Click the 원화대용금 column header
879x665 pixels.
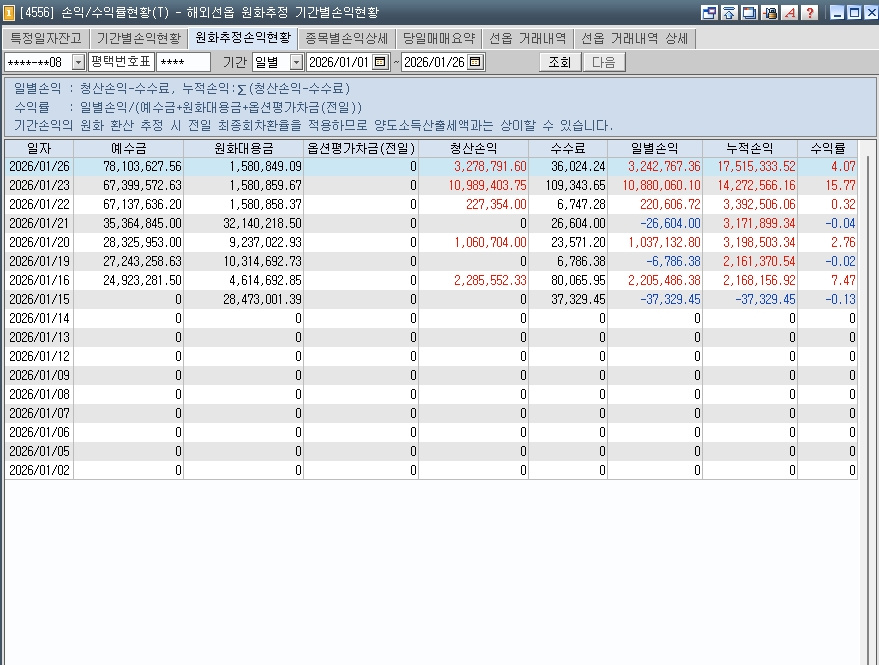tap(244, 149)
